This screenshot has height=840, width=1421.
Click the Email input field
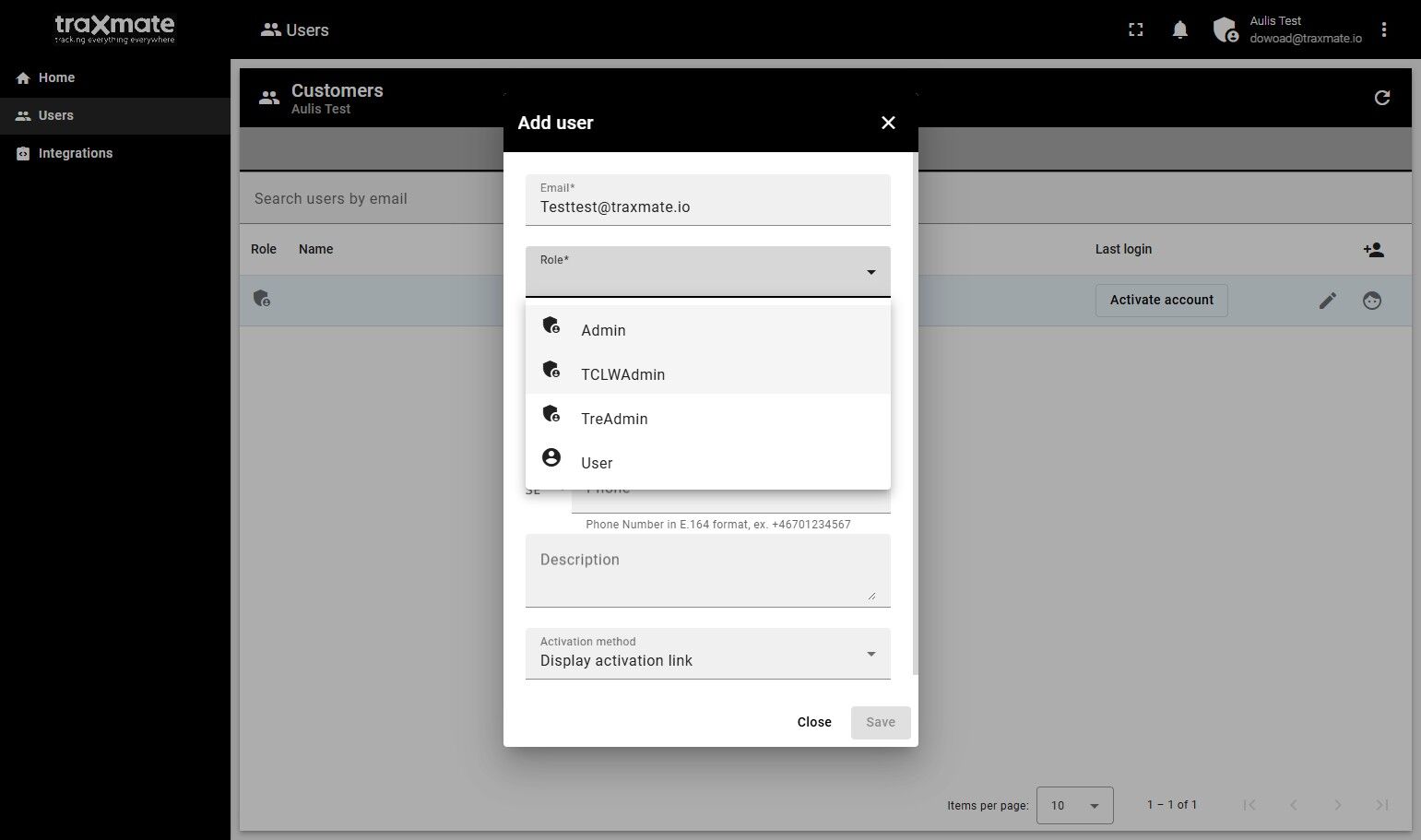click(708, 199)
